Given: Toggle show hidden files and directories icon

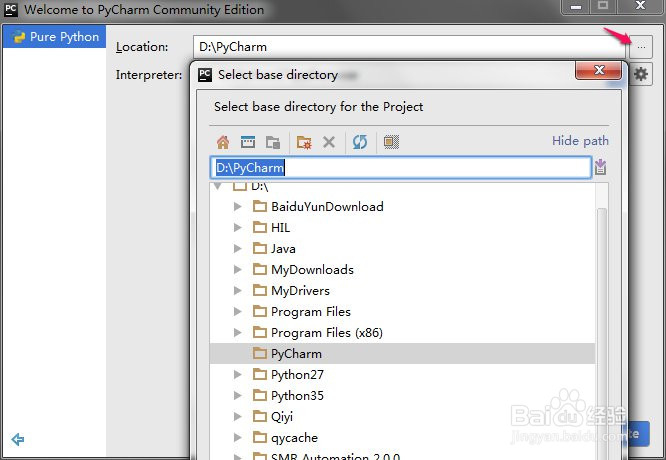Looking at the screenshot, I should (391, 142).
